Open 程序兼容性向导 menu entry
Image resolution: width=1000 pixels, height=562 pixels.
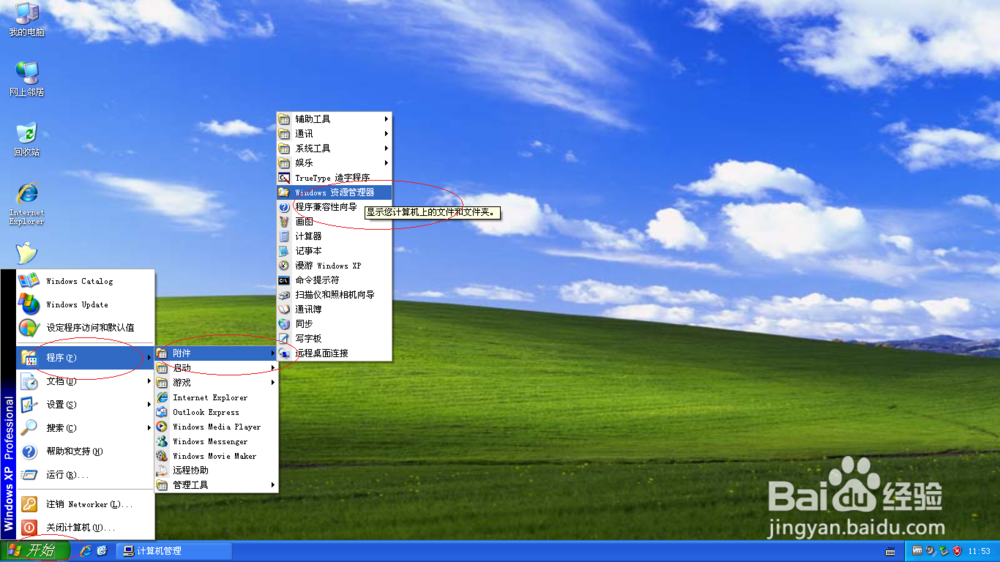(x=335, y=207)
